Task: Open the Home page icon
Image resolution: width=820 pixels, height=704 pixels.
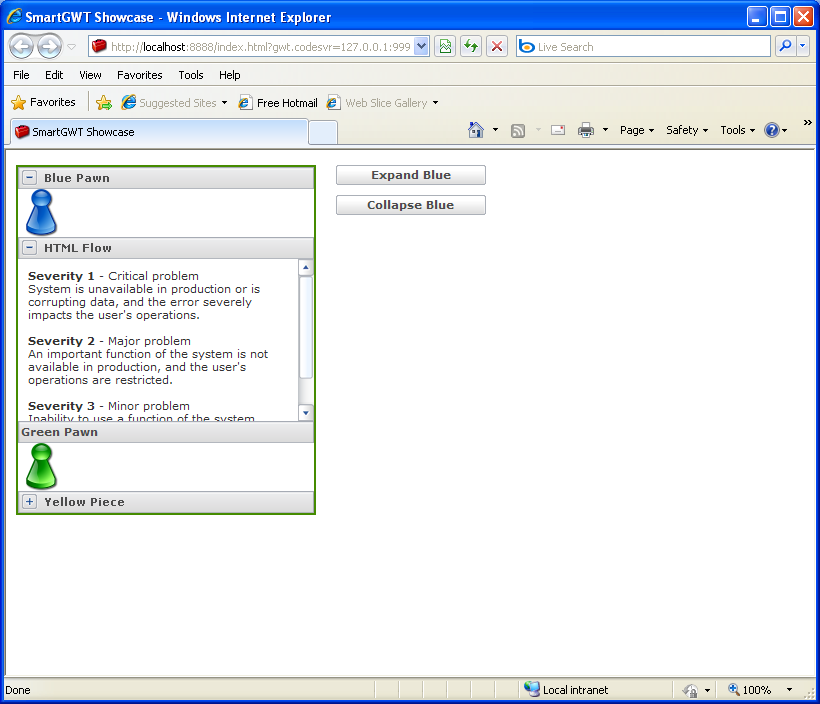Action: 476,130
